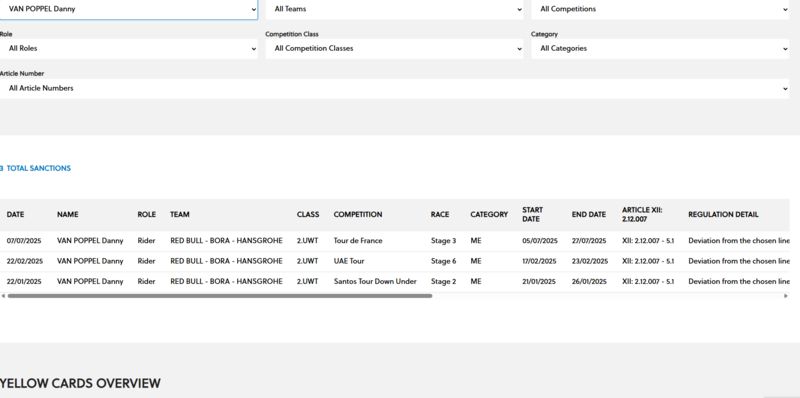Click the COMPETITION column header
This screenshot has height=398, width=800.
coord(358,215)
